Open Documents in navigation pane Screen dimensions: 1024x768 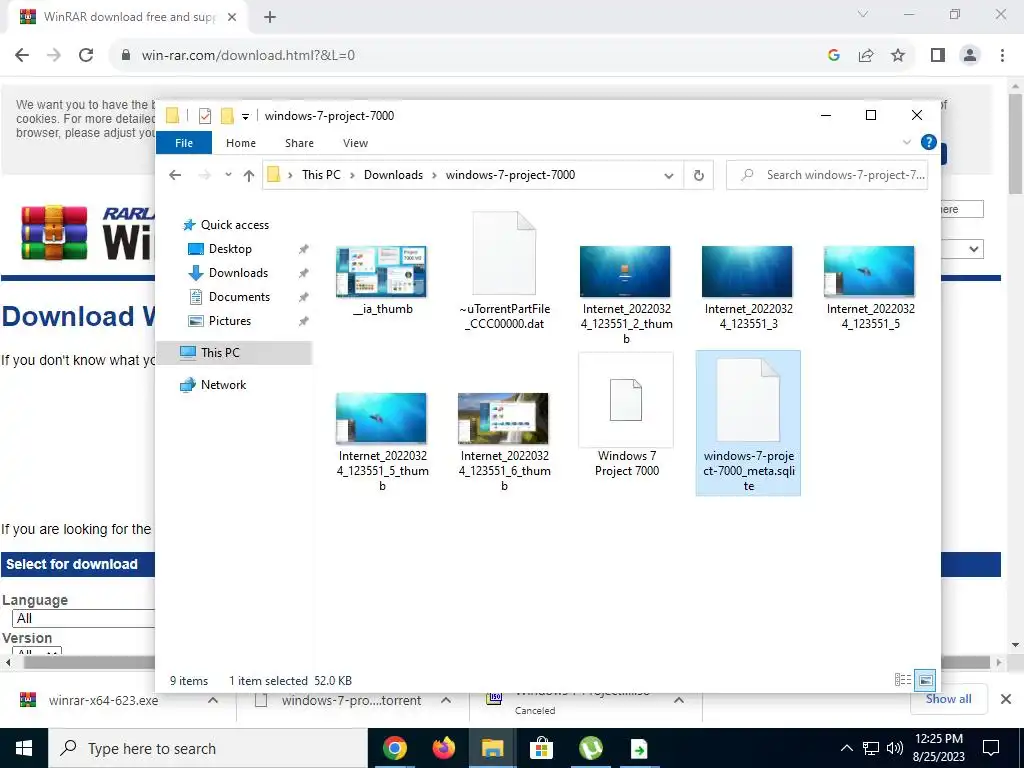tap(239, 297)
